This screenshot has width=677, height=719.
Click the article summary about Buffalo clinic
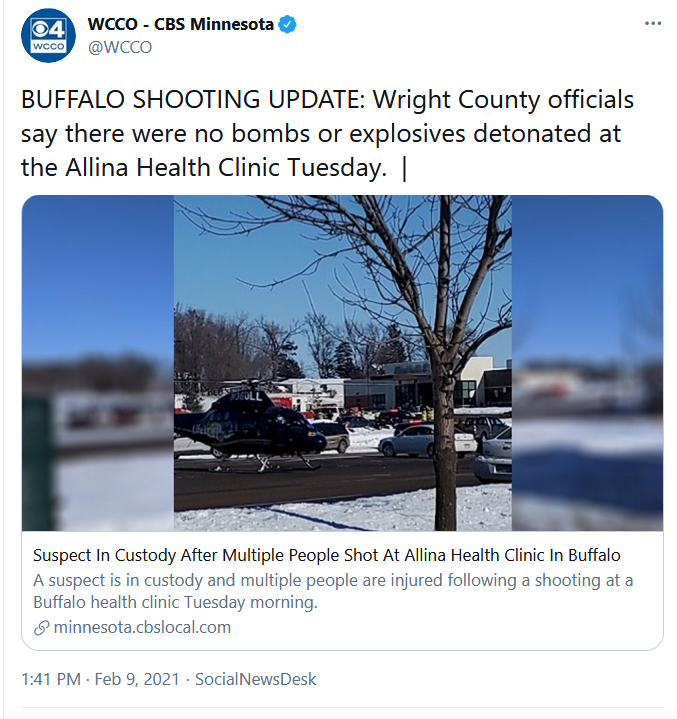333,591
